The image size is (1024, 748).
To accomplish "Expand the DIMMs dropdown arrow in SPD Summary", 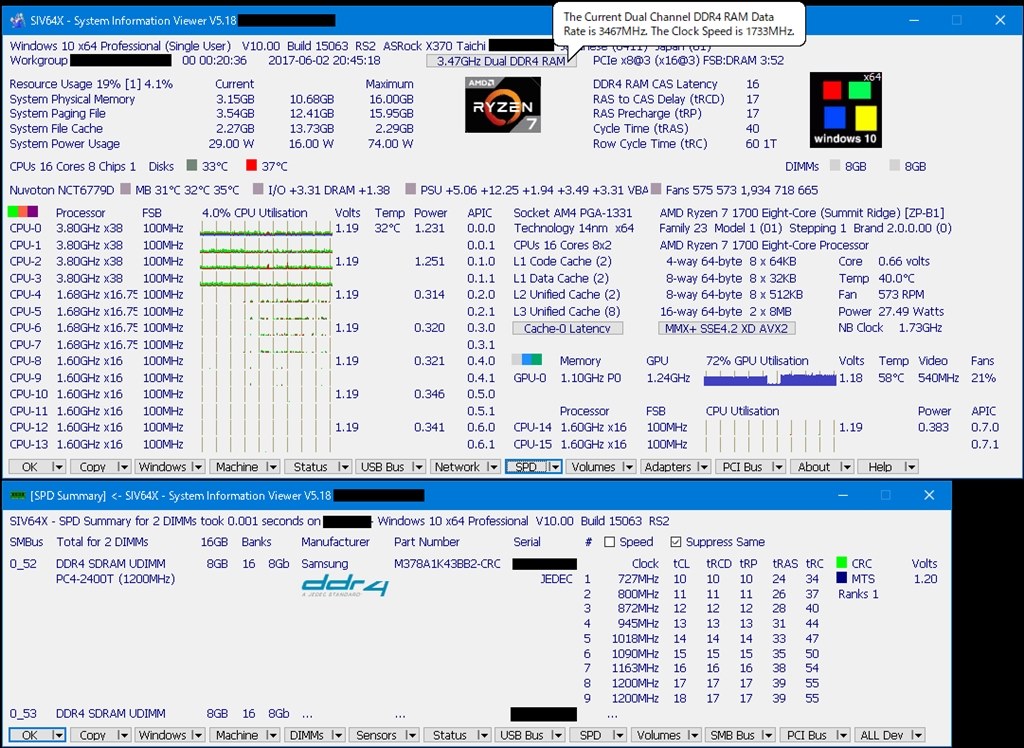I will 338,735.
